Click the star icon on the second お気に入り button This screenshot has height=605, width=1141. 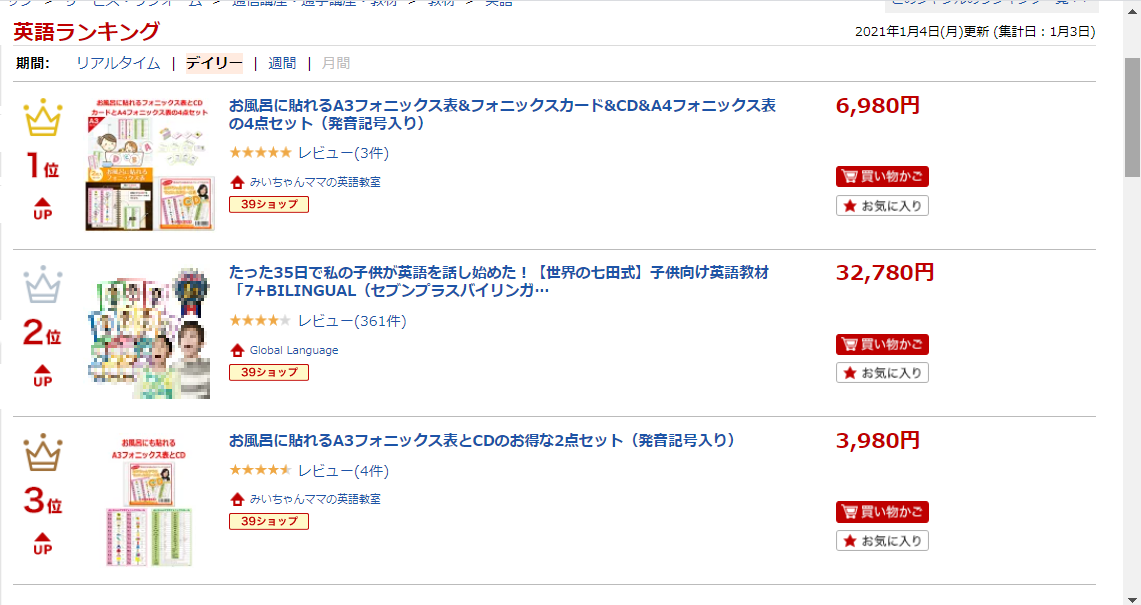(849, 373)
